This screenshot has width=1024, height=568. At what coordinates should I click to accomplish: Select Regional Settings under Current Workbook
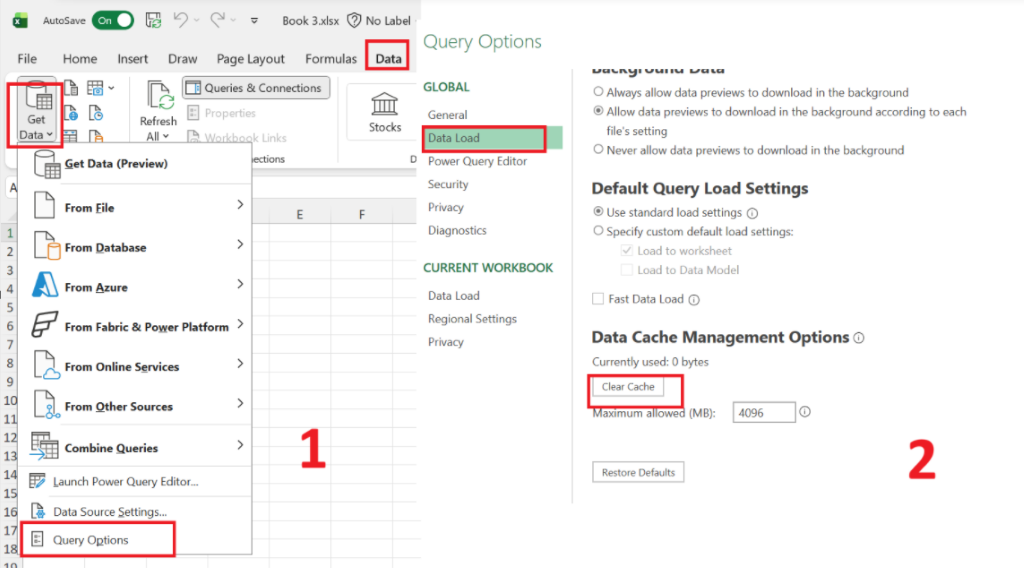472,319
